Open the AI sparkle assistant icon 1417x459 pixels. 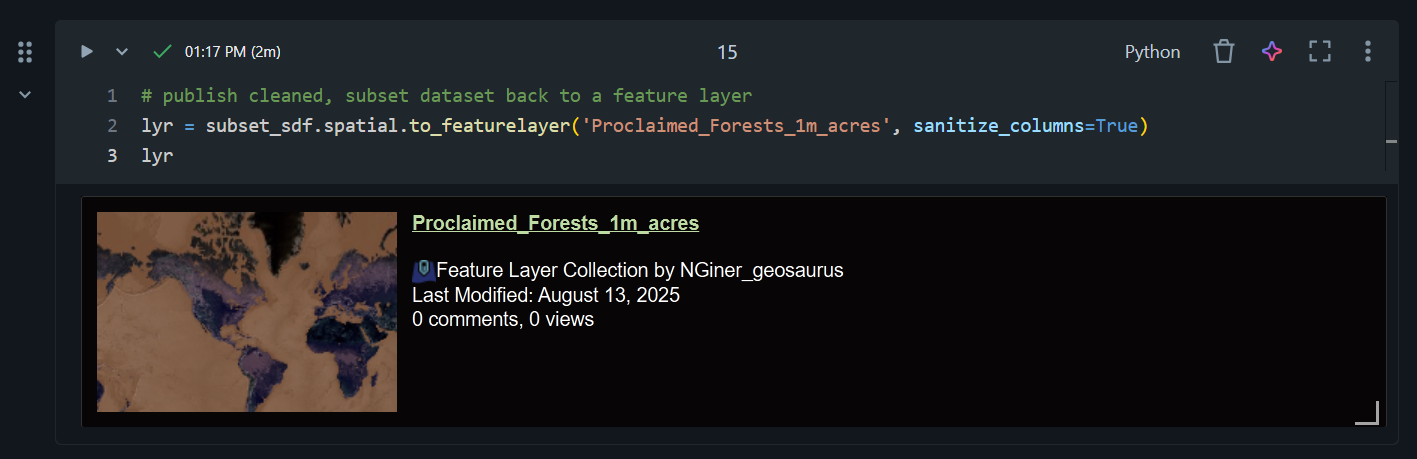coord(1272,52)
